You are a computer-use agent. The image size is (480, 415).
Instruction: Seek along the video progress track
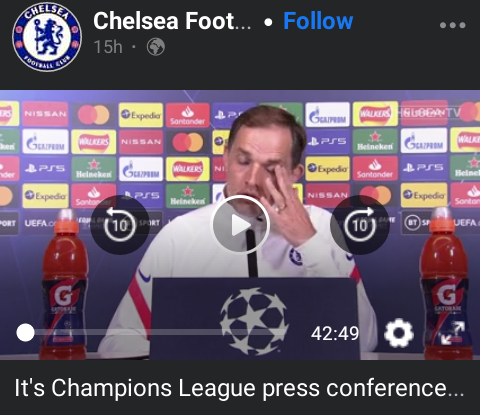tap(156, 332)
